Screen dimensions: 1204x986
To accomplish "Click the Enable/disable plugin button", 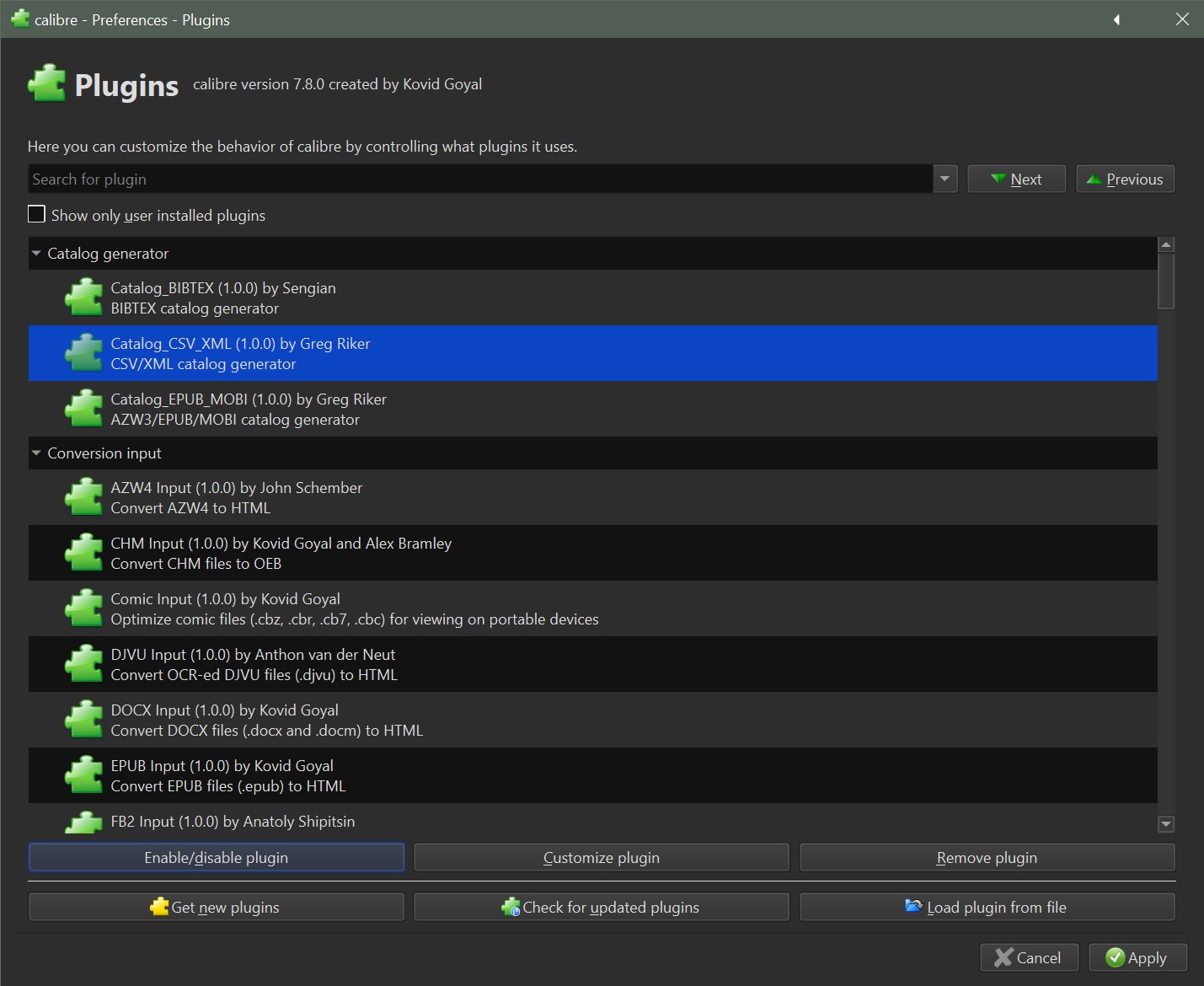I will [x=217, y=858].
